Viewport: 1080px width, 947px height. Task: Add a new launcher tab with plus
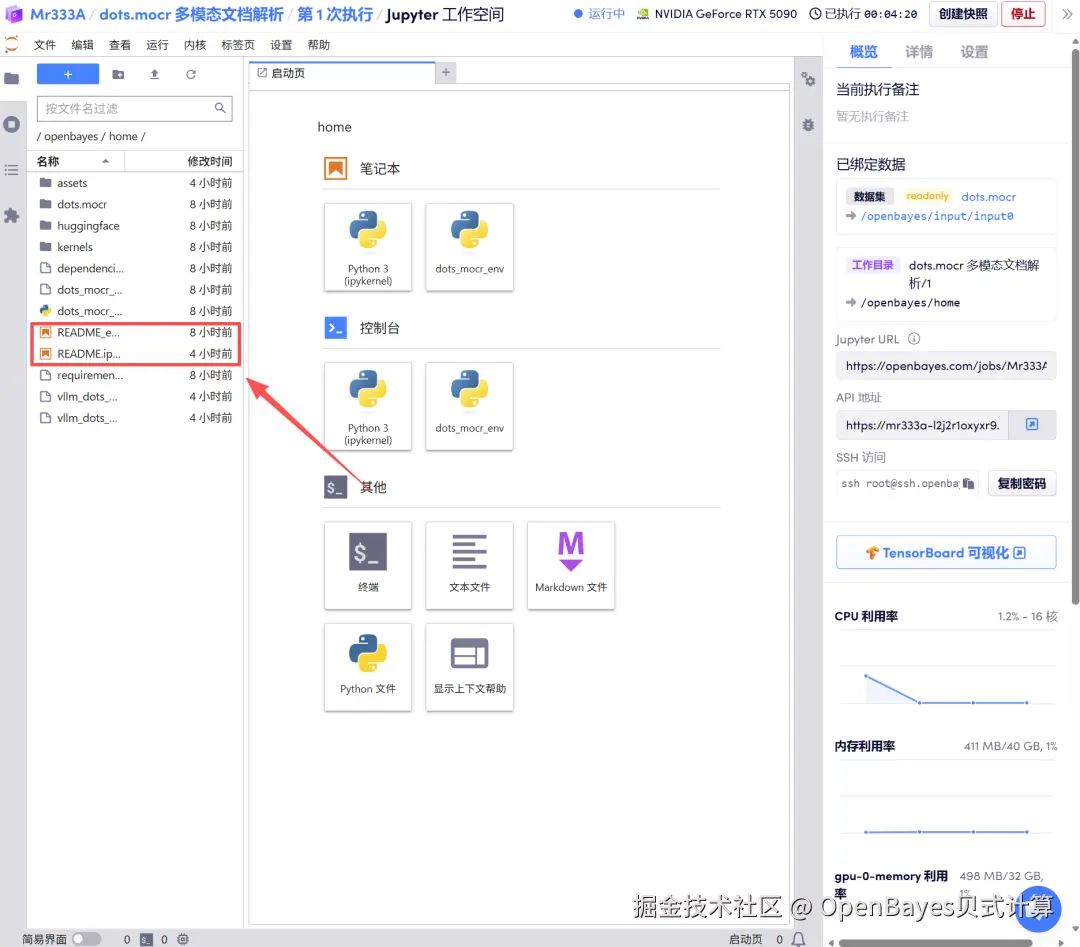tap(446, 72)
